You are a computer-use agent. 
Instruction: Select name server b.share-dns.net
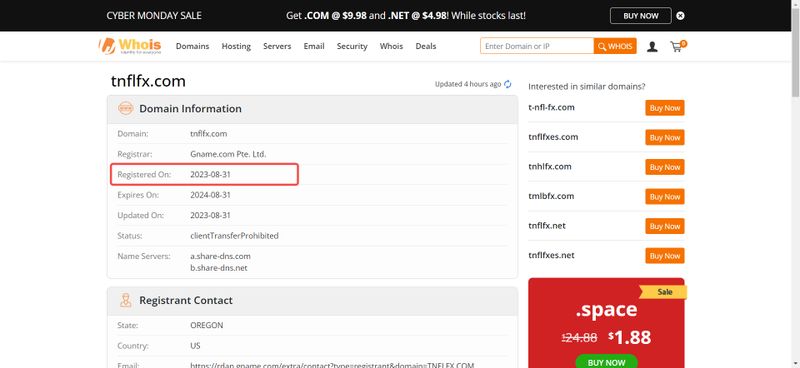[x=219, y=267]
